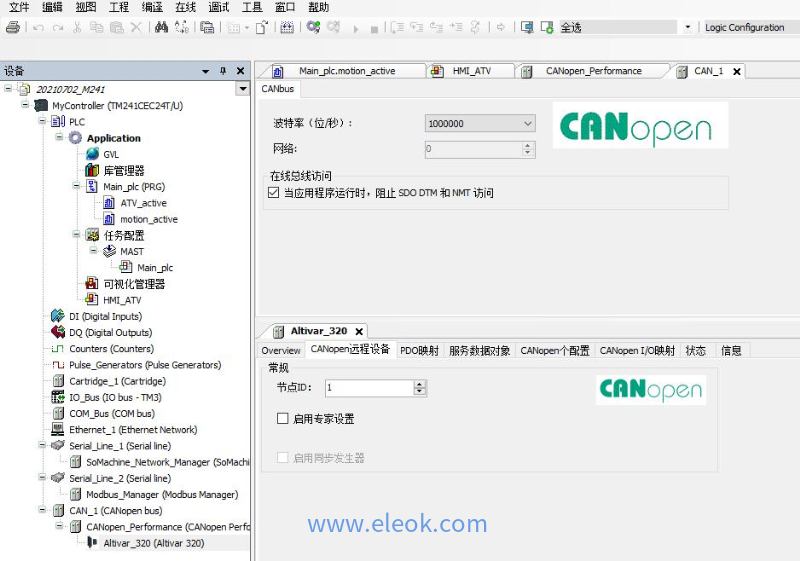The height and width of the screenshot is (561, 800).
Task: Click the print icon in the toolbar
Action: 12,28
